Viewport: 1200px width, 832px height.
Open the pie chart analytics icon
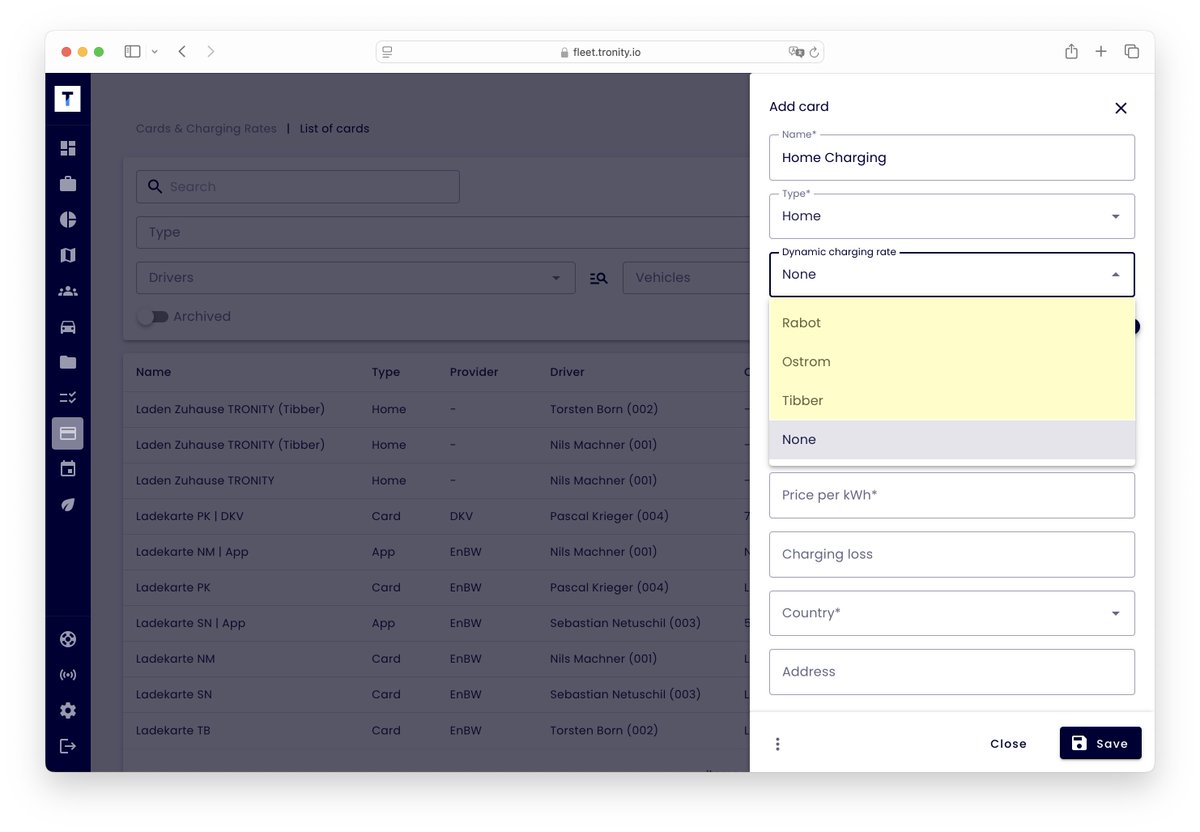[x=68, y=219]
